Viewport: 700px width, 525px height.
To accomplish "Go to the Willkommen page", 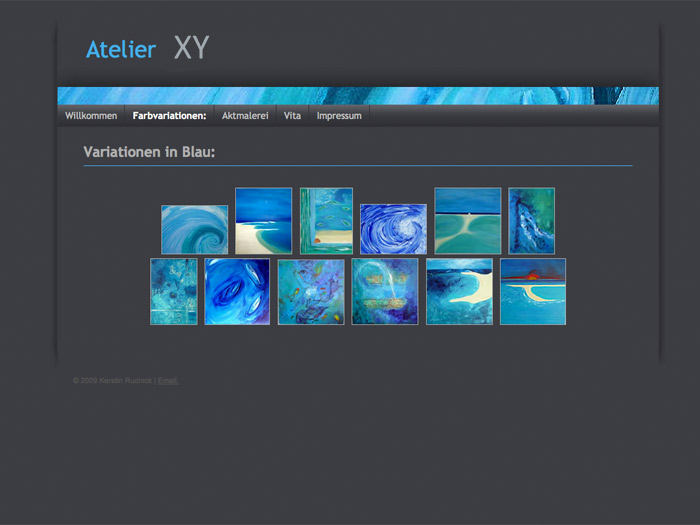I will (91, 116).
